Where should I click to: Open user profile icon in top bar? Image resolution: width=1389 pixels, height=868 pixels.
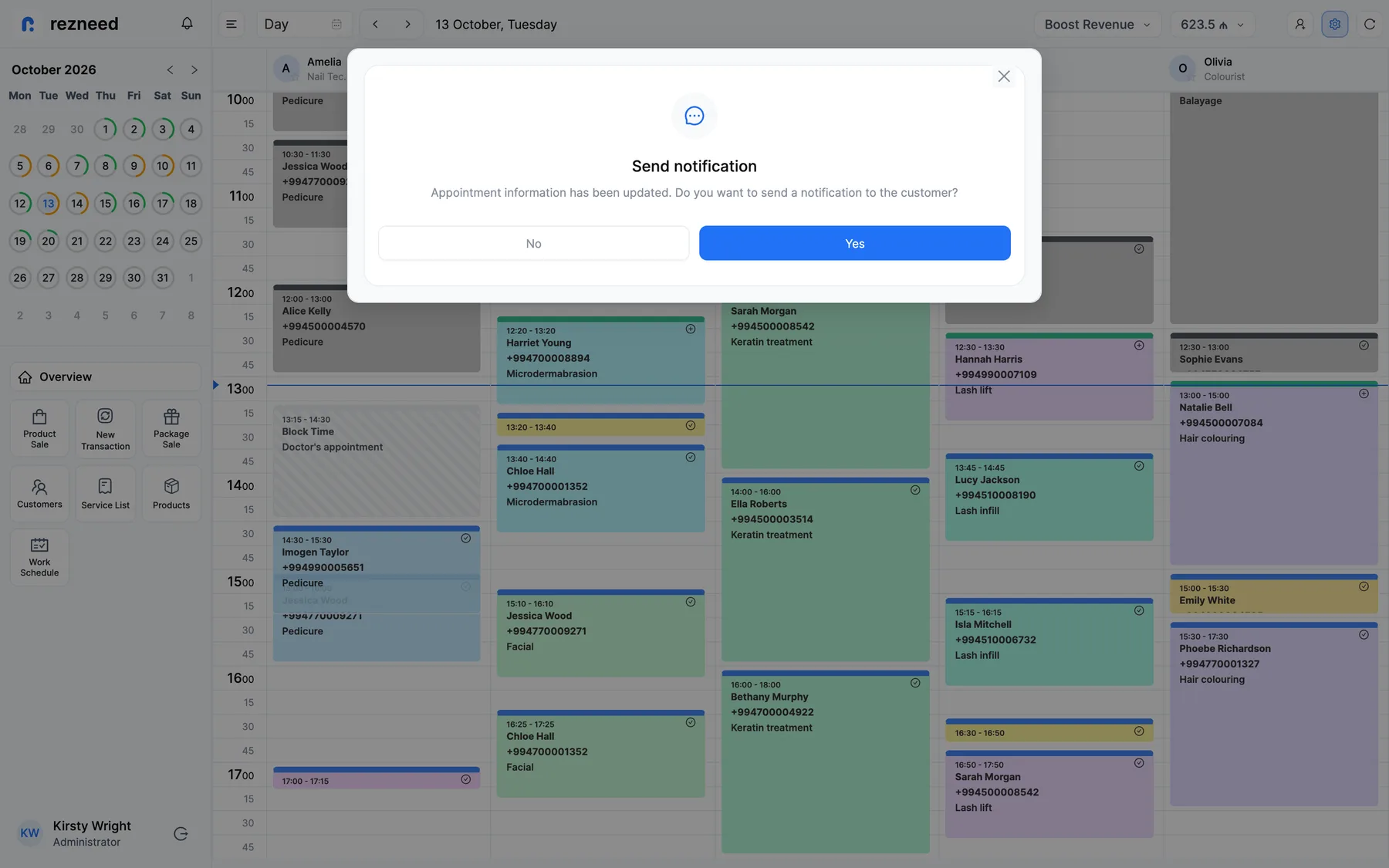click(1299, 24)
